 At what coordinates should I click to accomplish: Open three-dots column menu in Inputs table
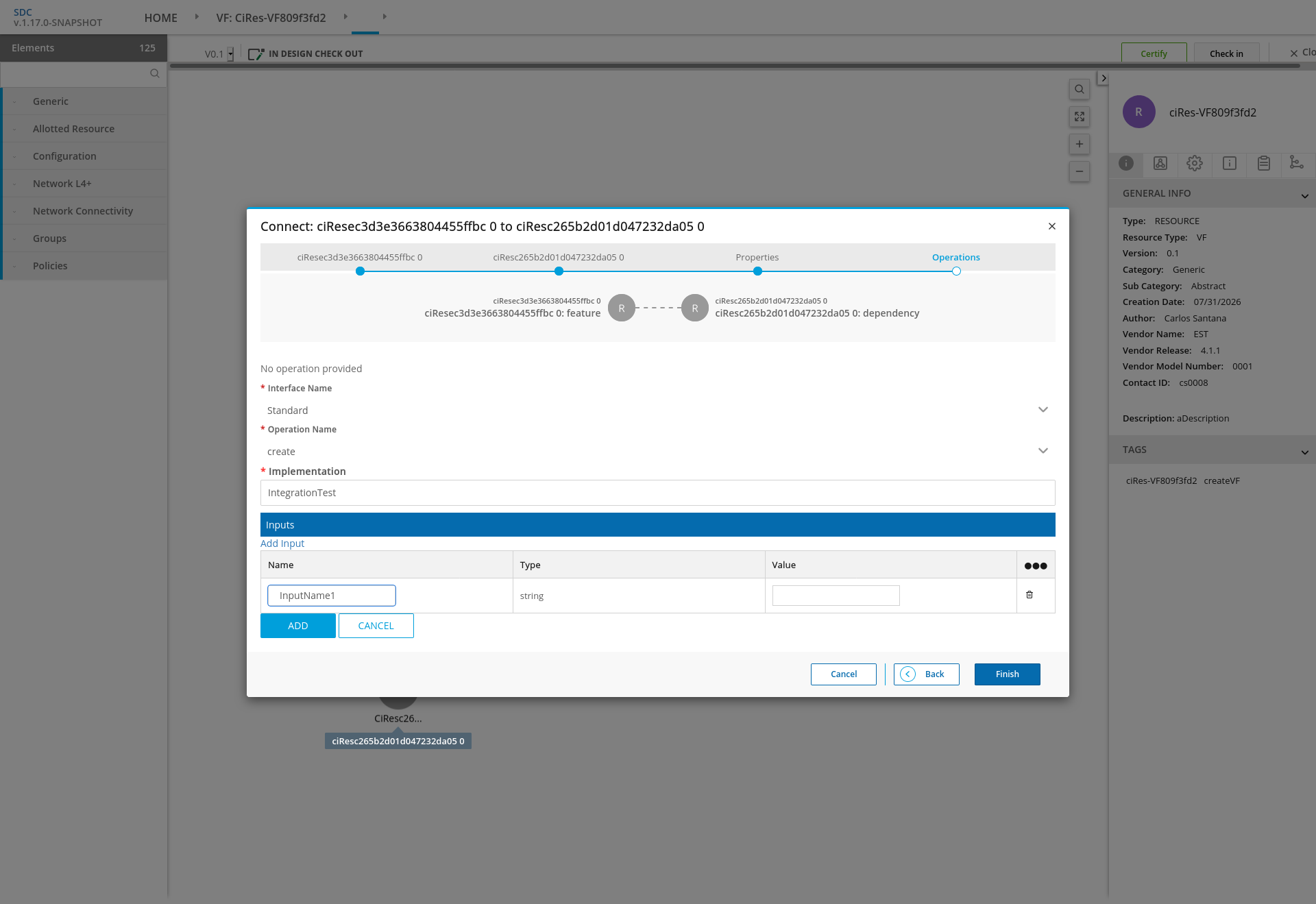1036,565
